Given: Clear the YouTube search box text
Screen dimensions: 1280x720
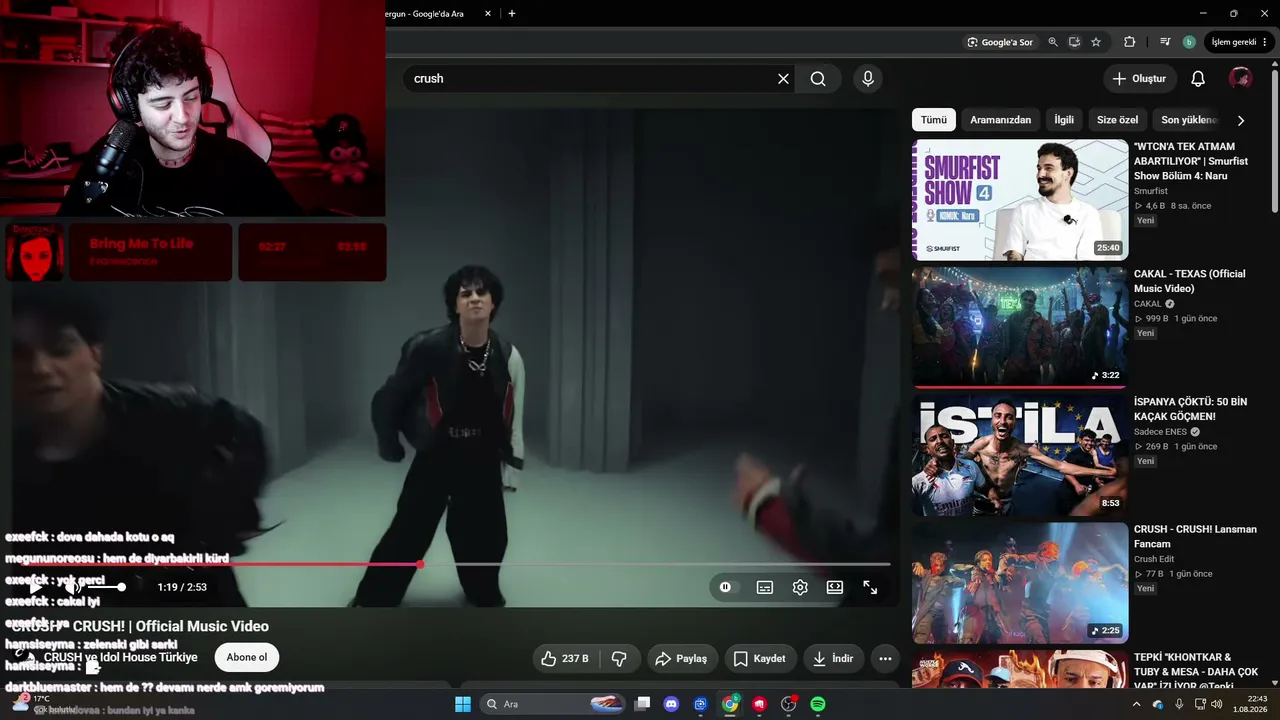Looking at the screenshot, I should (x=783, y=79).
